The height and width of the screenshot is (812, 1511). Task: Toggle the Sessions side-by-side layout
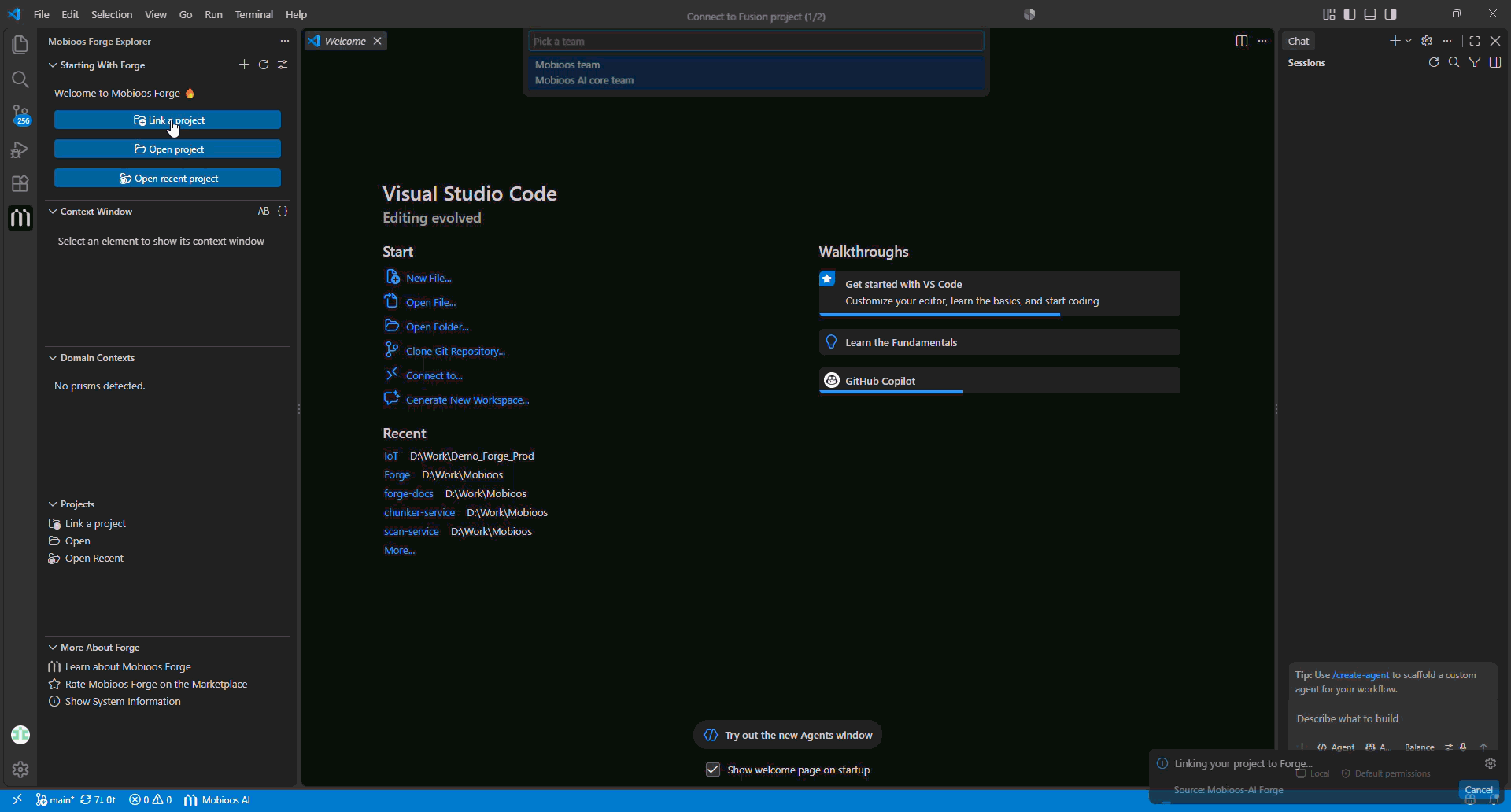1495,62
